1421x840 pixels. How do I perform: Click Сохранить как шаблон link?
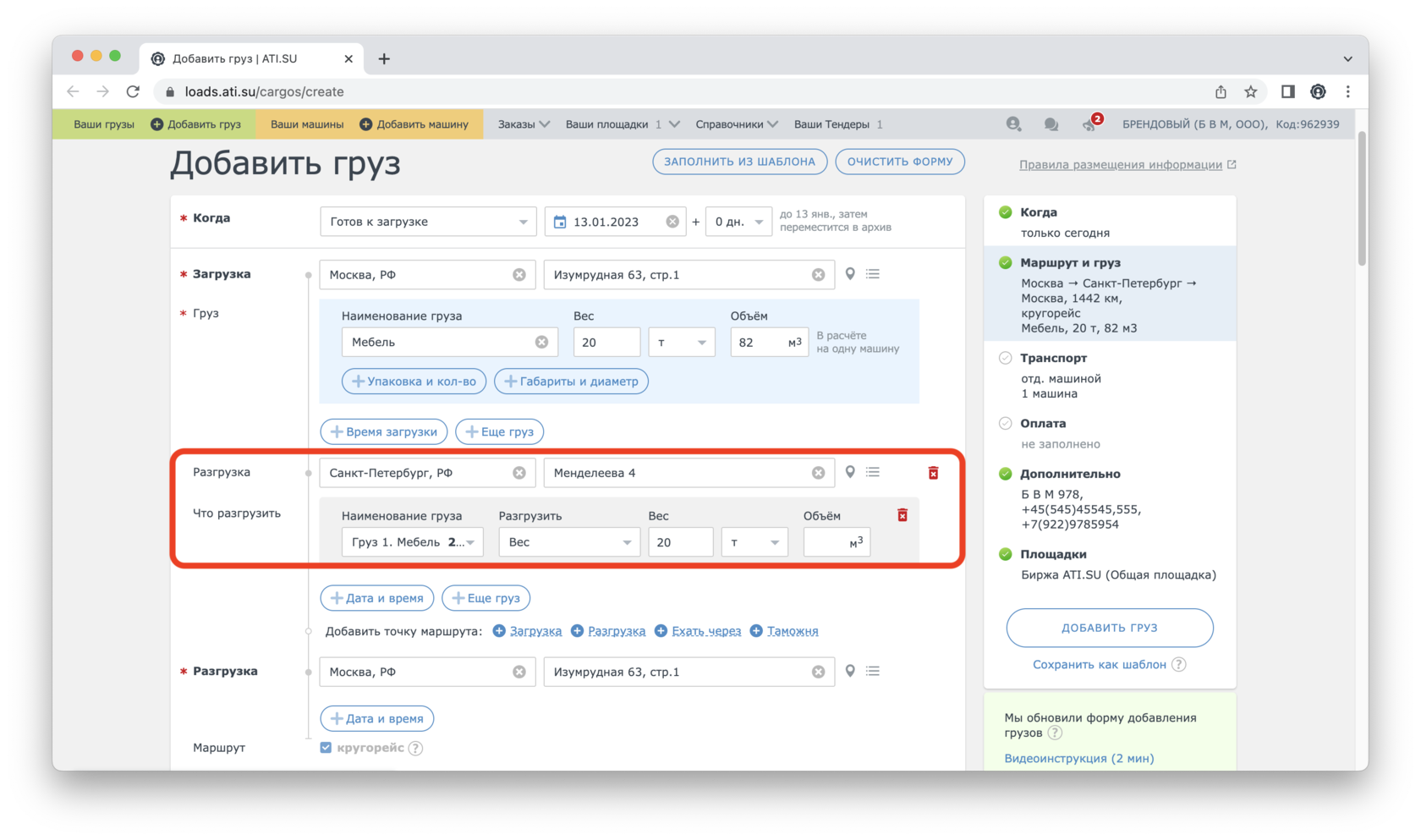(1100, 665)
